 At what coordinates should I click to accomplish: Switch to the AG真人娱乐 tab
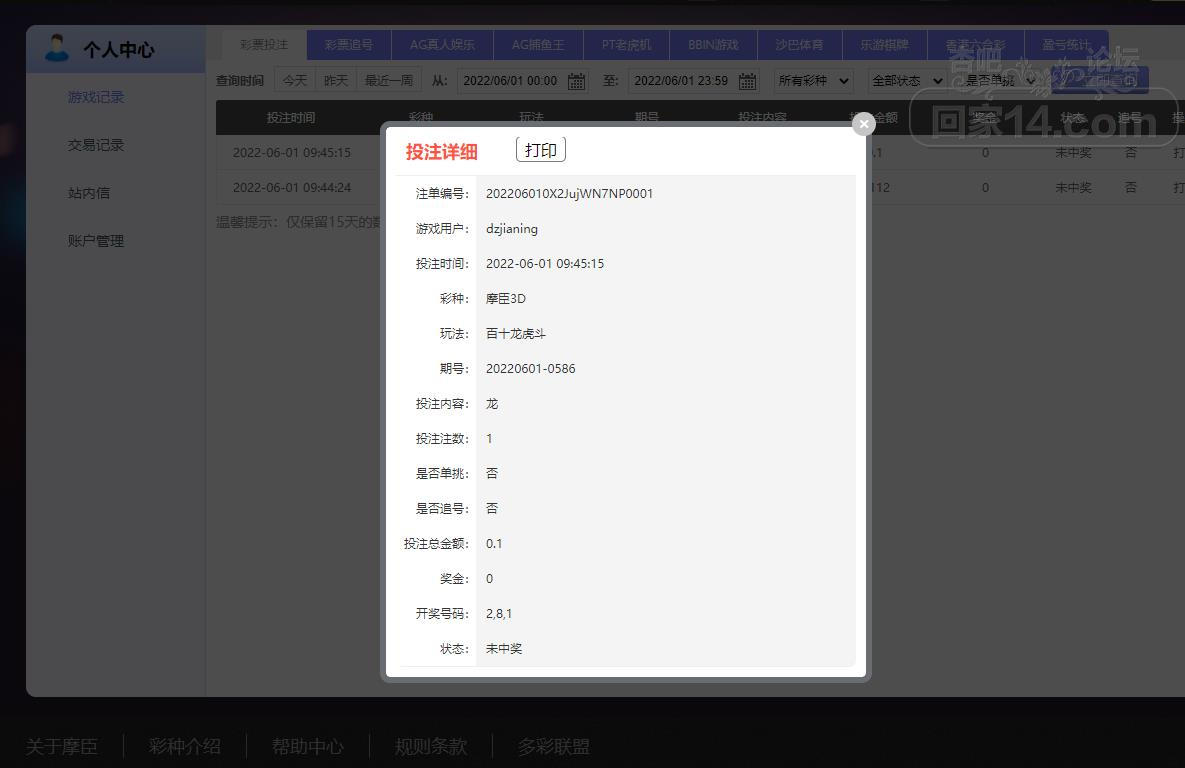click(x=442, y=45)
